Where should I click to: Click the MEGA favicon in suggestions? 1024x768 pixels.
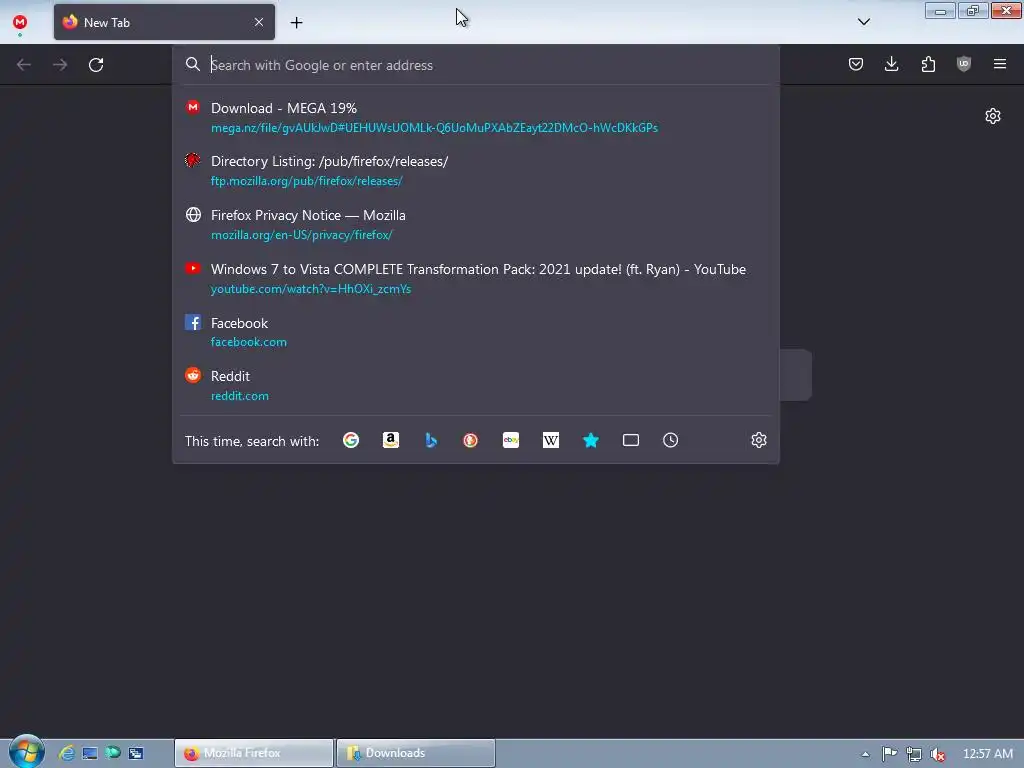pos(193,107)
